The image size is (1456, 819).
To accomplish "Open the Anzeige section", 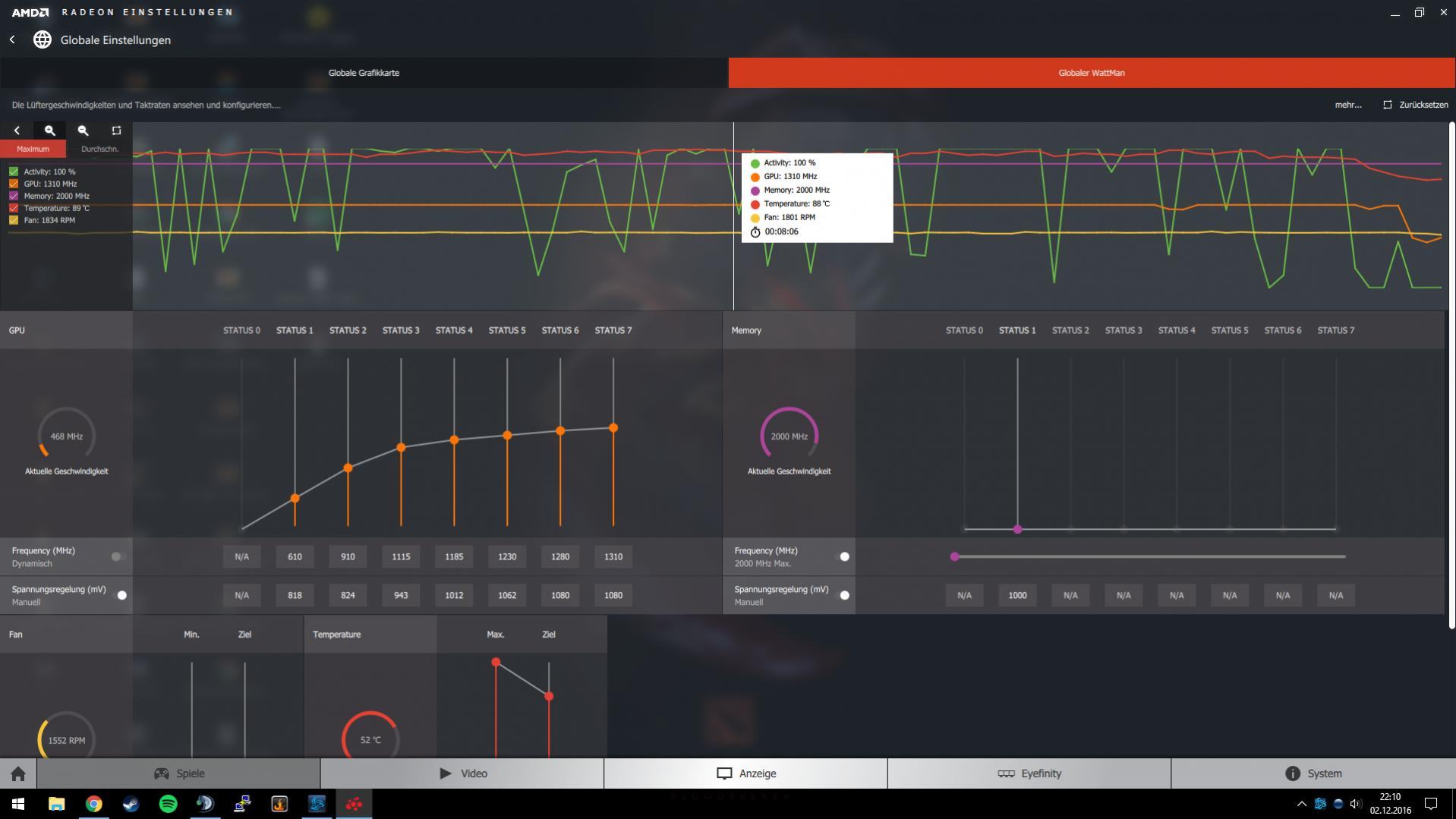I will point(745,773).
